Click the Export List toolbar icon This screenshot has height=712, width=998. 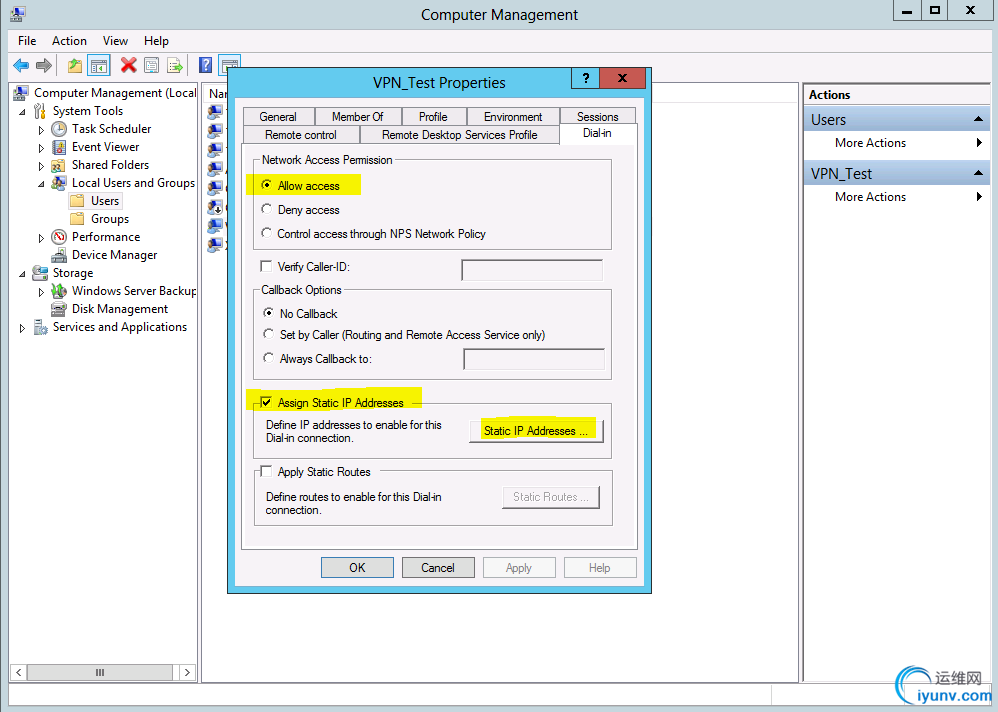[175, 65]
